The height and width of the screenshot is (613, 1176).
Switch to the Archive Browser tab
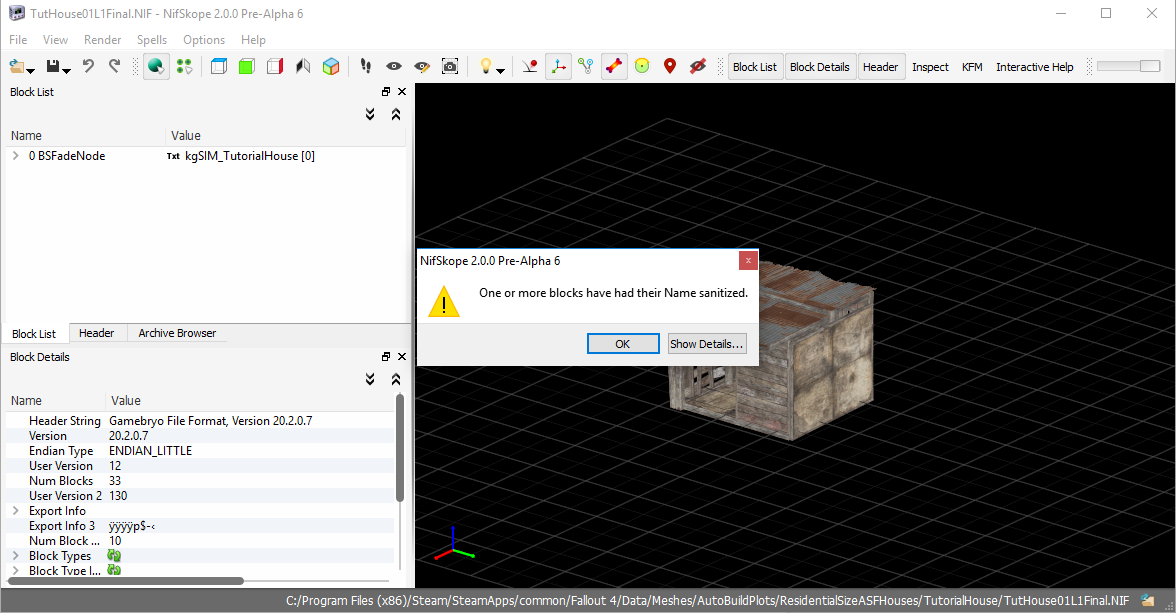[177, 333]
